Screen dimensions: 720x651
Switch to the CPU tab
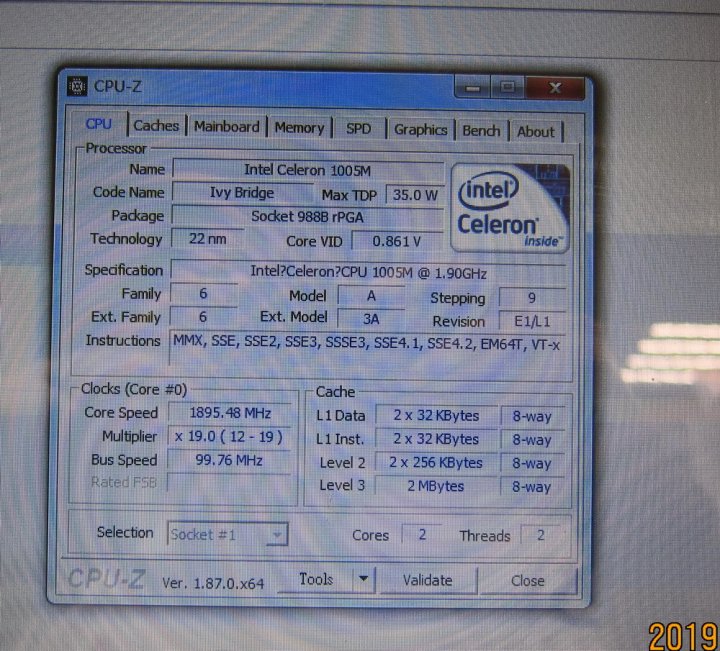99,124
